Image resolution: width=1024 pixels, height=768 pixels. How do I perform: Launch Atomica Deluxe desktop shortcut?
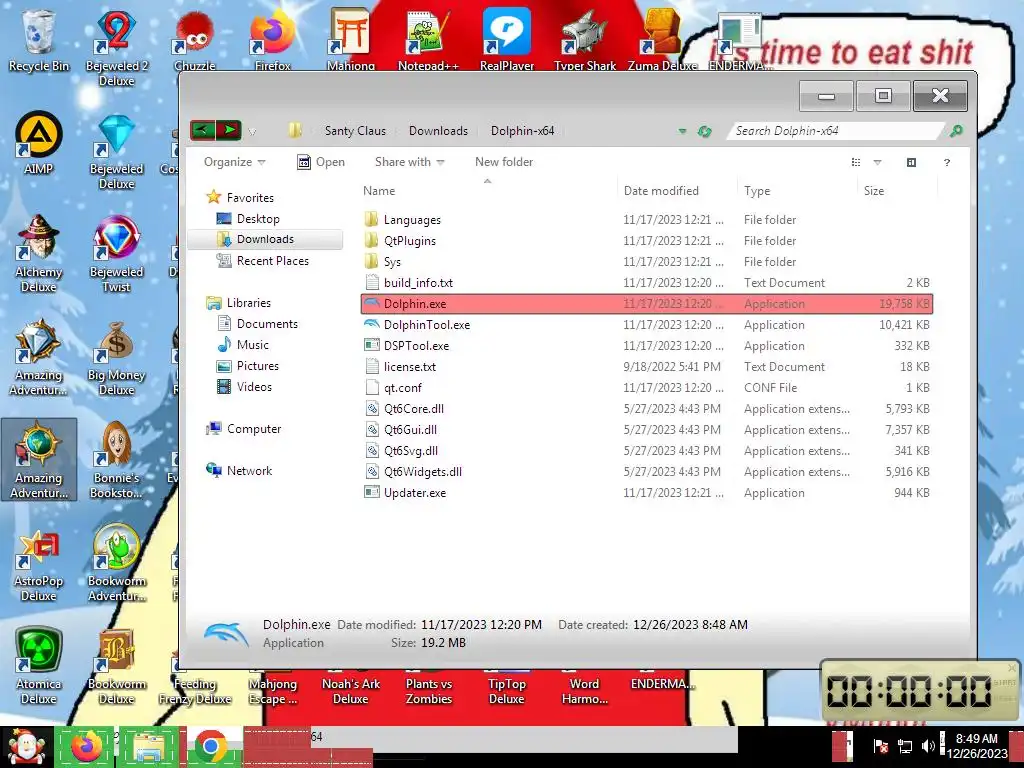point(39,666)
